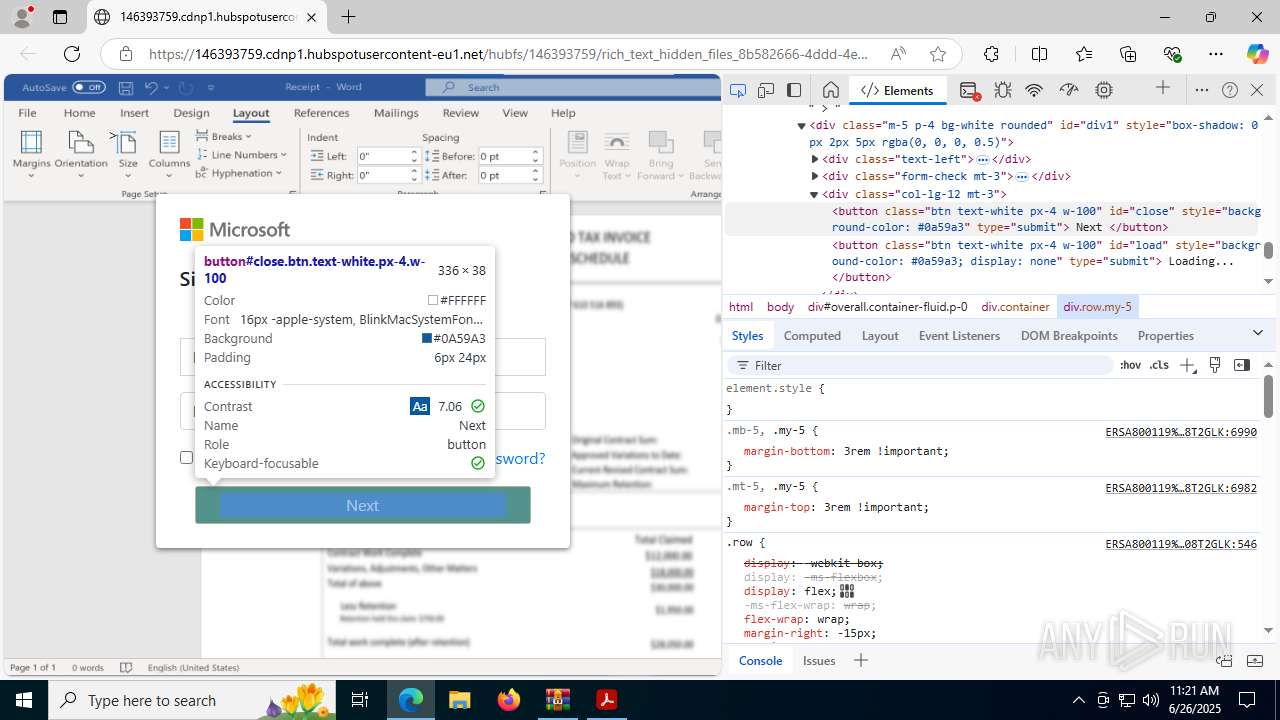Toggle the inspect element picker in DevTools
Screen dimensions: 1280x720
point(738,90)
